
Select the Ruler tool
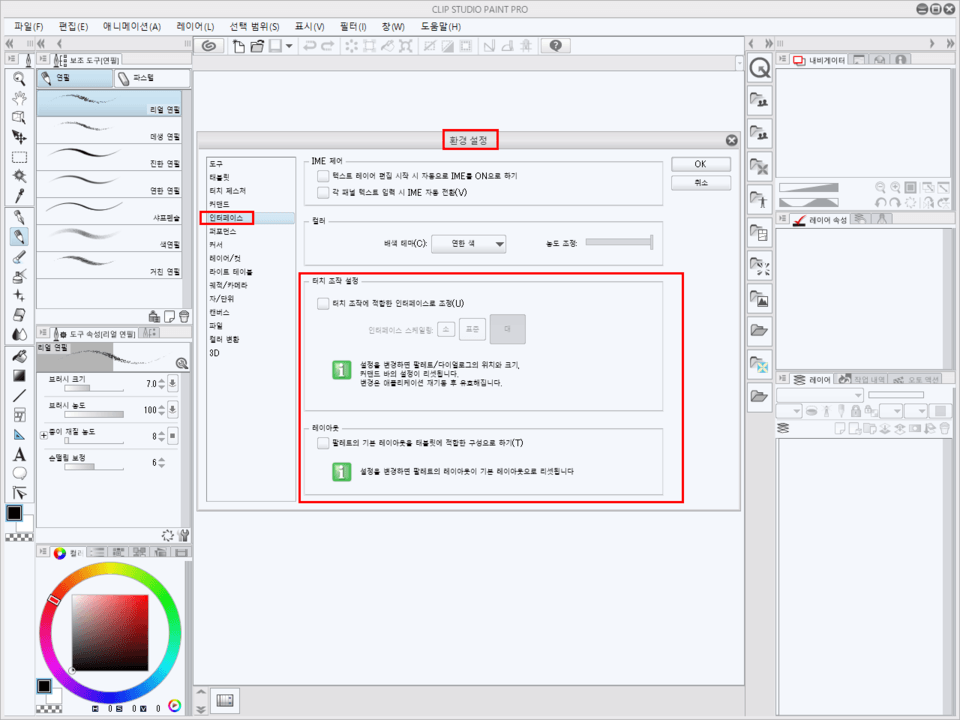(19, 434)
